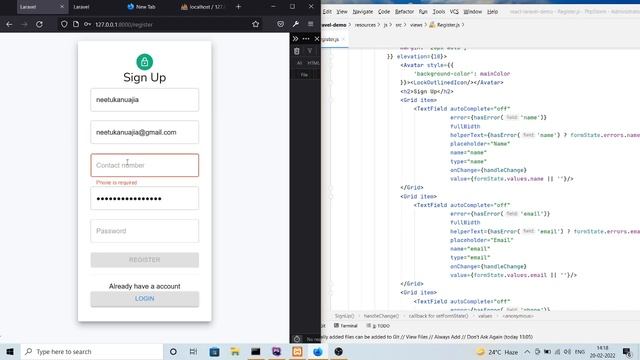Click the Register.js breadcrumb in PhpStorm
This screenshot has height=360, width=640.
point(444,25)
